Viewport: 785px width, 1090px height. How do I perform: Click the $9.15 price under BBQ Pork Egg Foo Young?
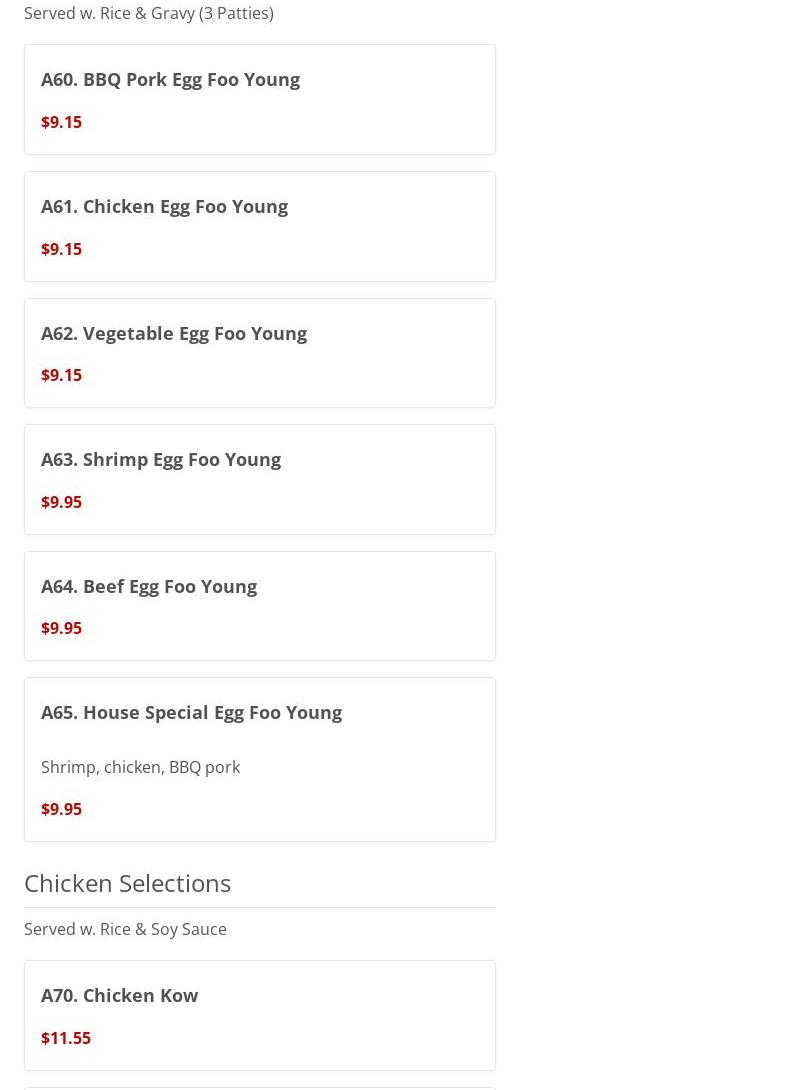(x=61, y=122)
